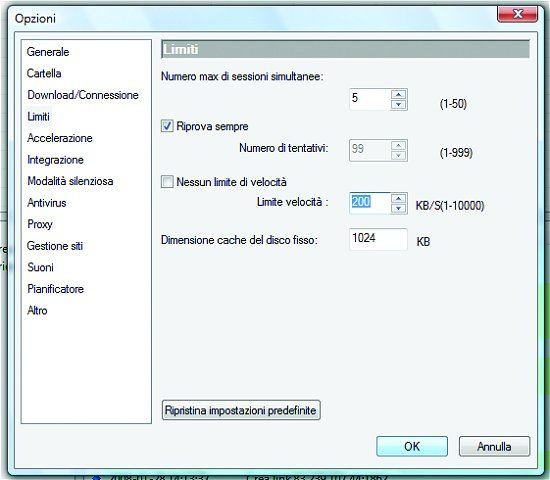550x480 pixels.
Task: Select Cartella in the options list
Action: coord(44,73)
